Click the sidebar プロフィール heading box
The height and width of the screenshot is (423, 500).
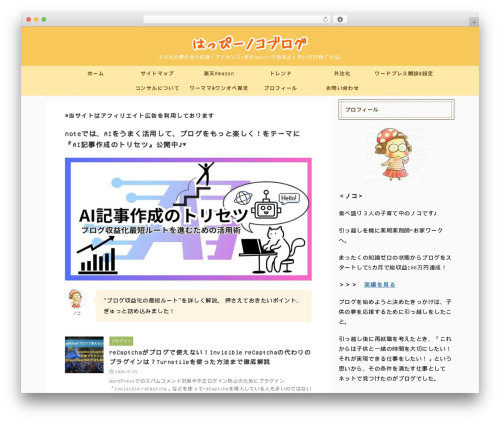(x=396, y=110)
